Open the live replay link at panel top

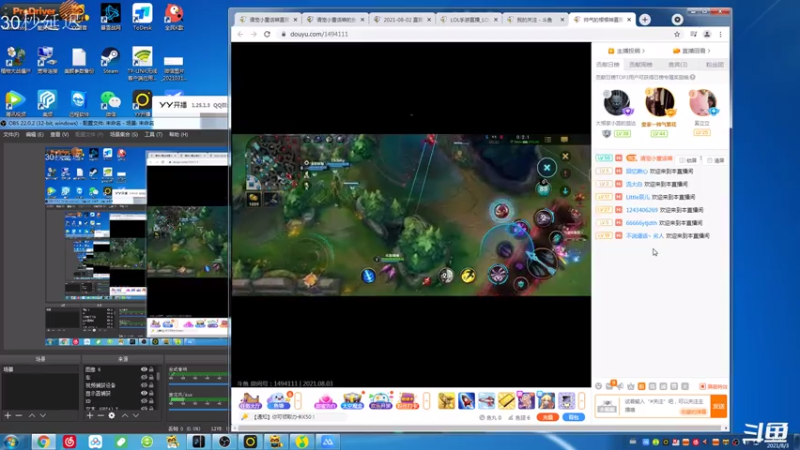[x=692, y=51]
